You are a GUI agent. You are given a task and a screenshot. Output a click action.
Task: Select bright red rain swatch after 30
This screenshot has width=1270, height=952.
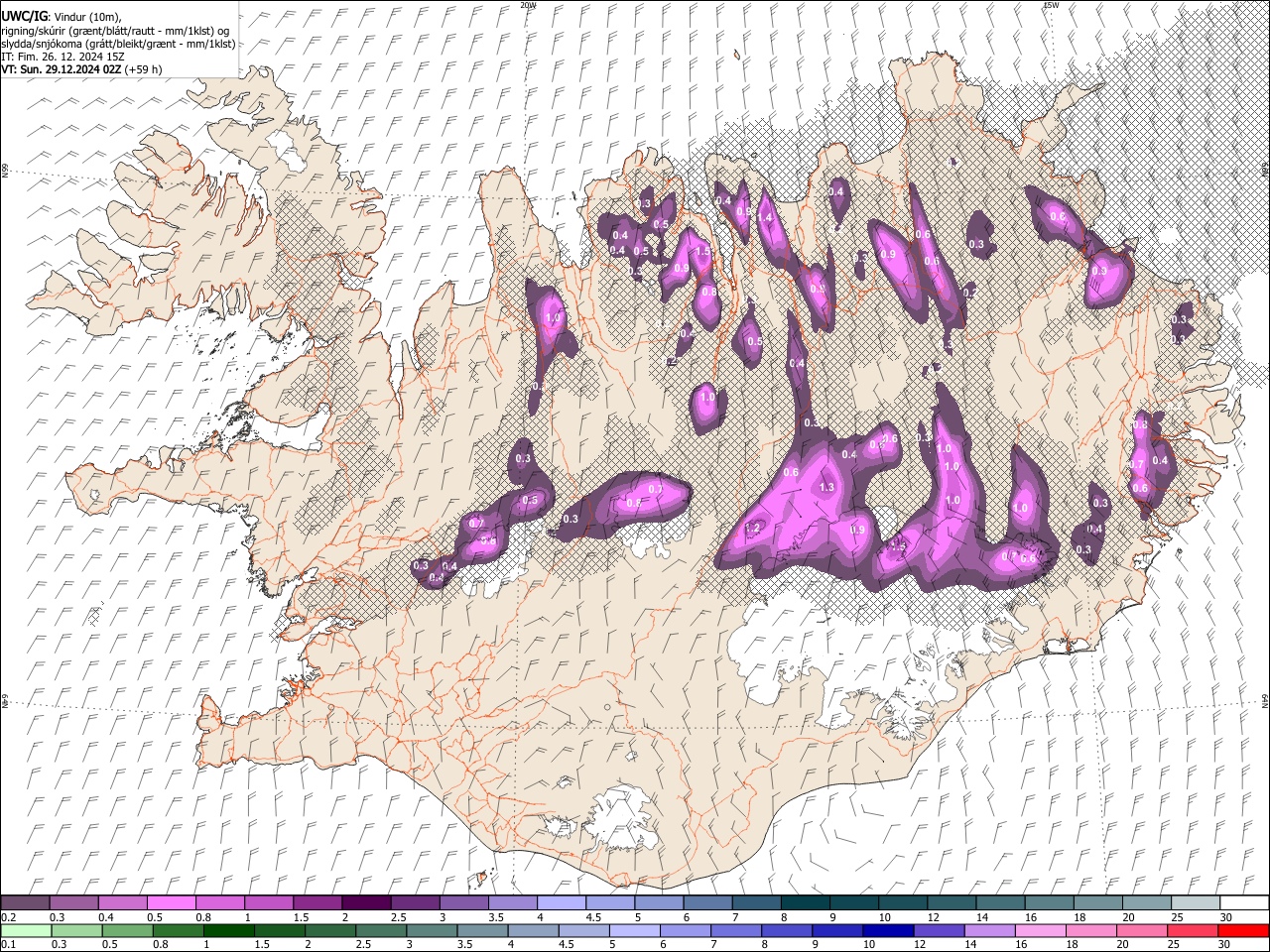(1243, 930)
